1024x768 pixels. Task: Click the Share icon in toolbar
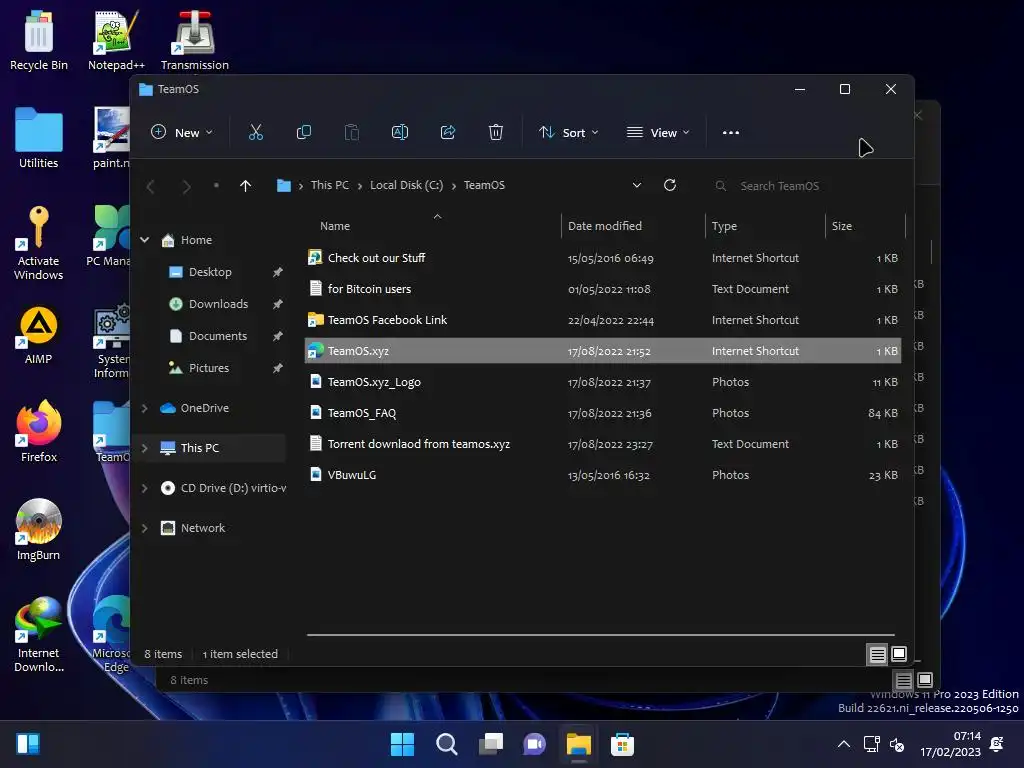click(448, 133)
